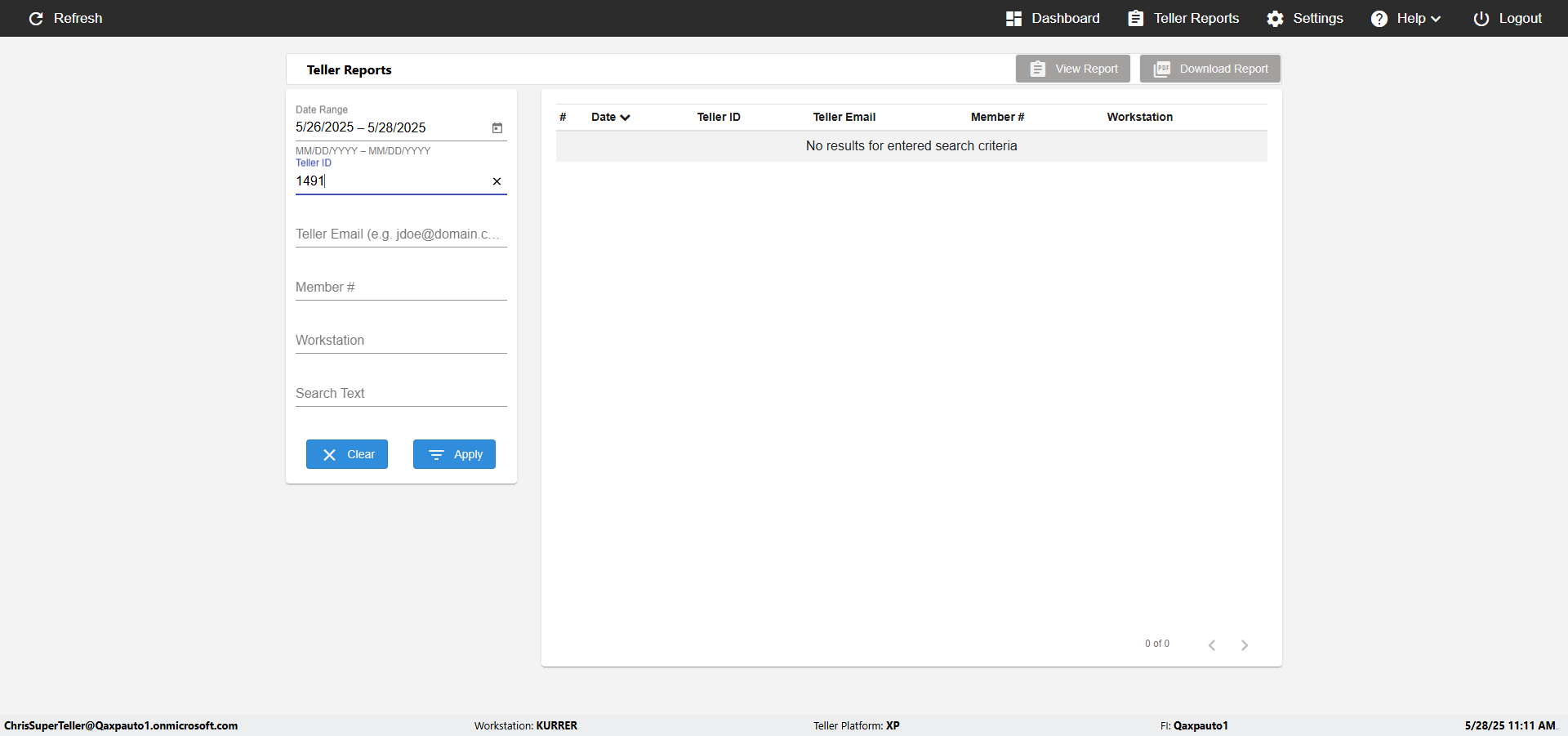Viewport: 1568px width, 736px height.
Task: Click the View Report button
Action: [x=1073, y=69]
